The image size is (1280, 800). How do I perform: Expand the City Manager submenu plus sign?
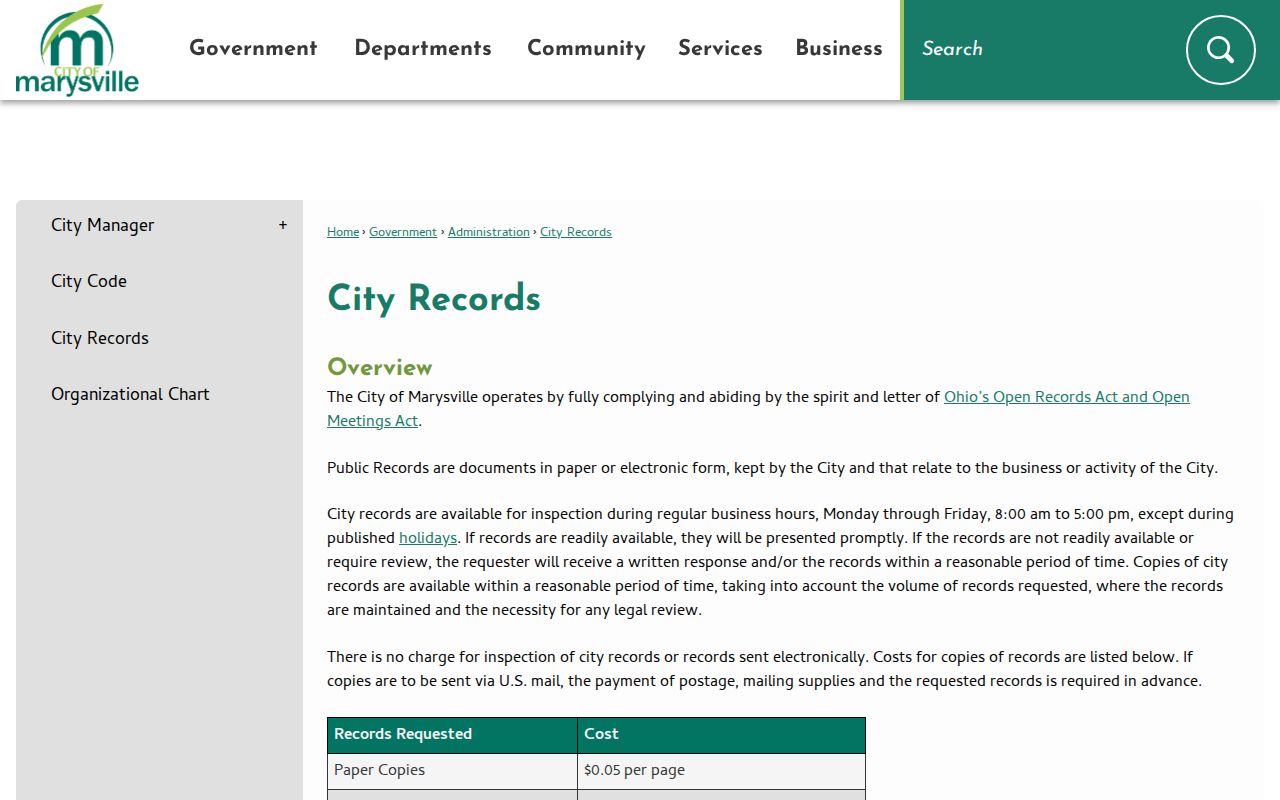tap(283, 225)
